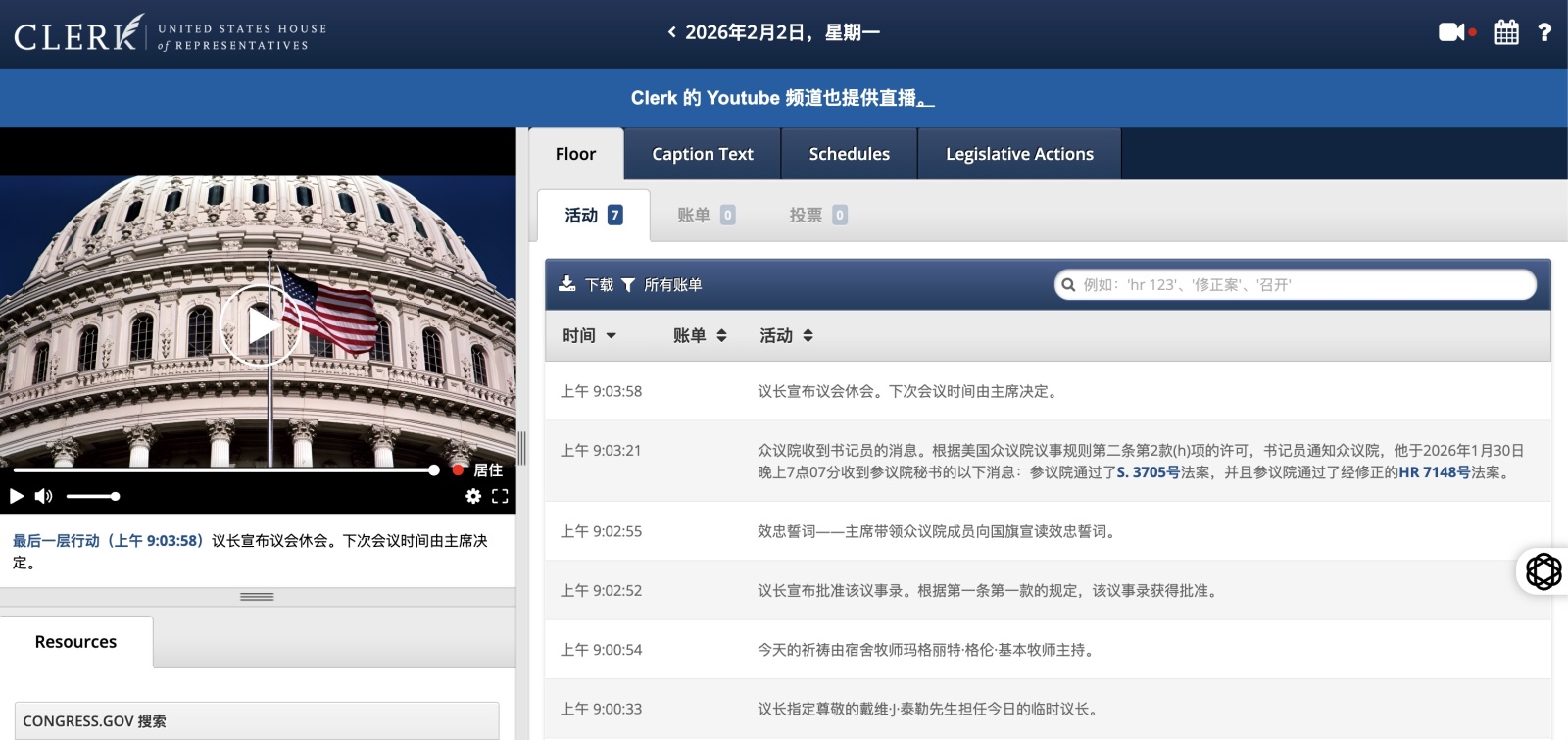The width and height of the screenshot is (1568, 740).
Task: Select the 上午 9:03:21 time cell
Action: coord(601,451)
